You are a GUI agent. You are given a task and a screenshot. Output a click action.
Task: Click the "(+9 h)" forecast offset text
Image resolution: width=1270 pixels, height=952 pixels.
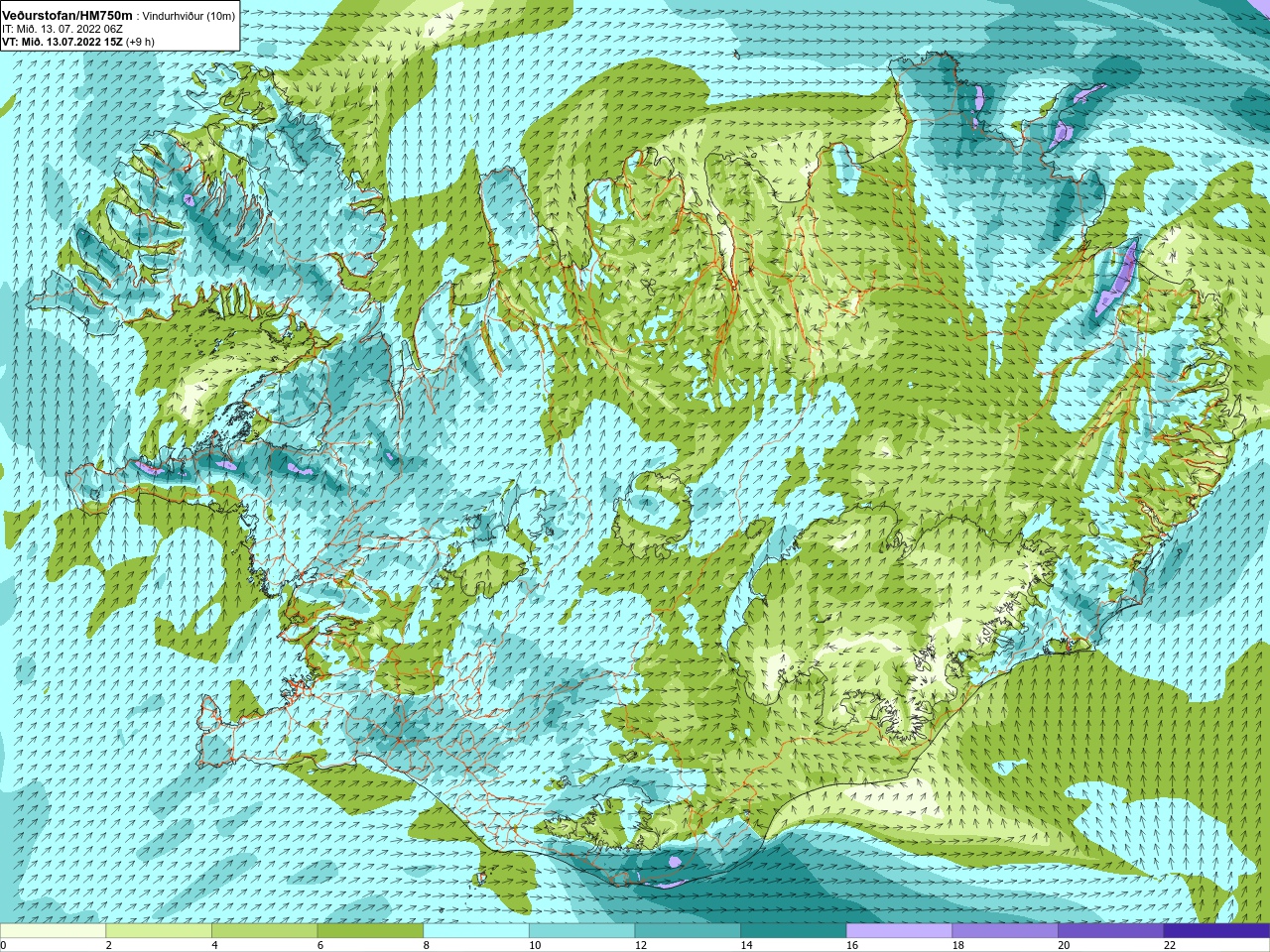[x=141, y=42]
